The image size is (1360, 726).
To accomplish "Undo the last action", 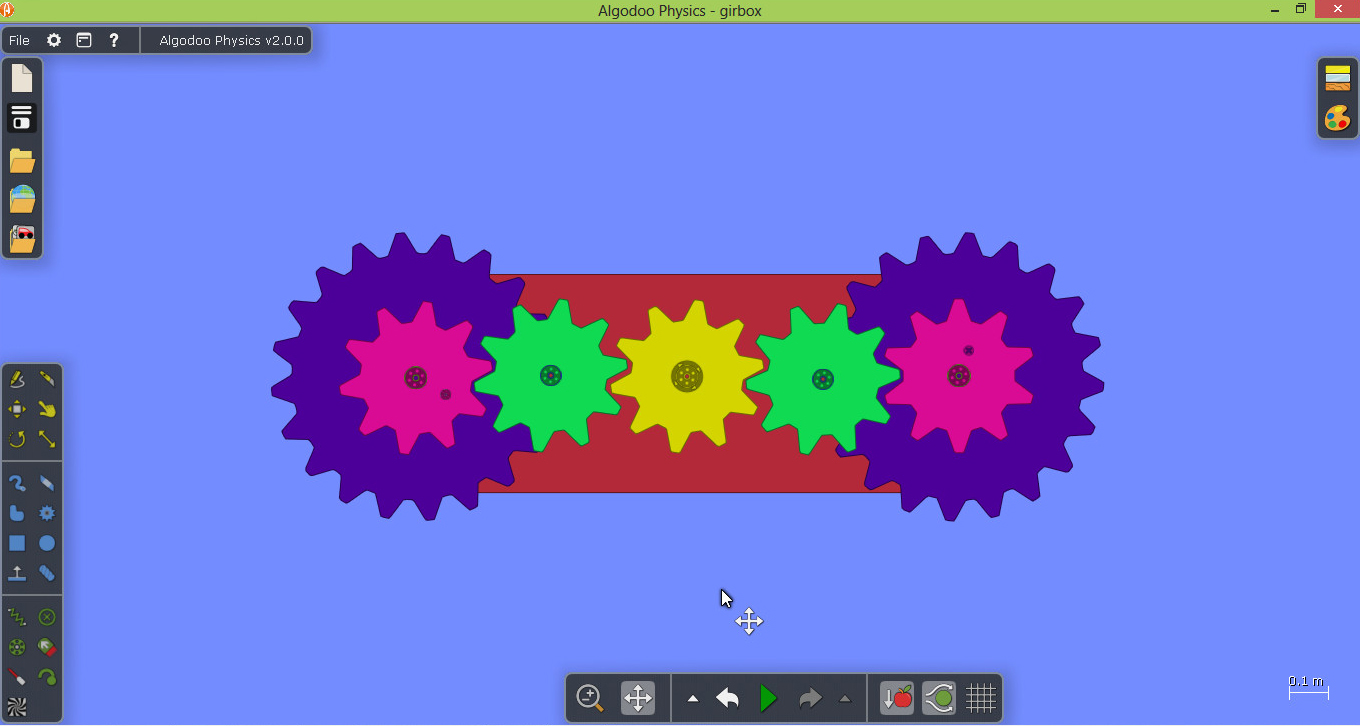I will [727, 698].
